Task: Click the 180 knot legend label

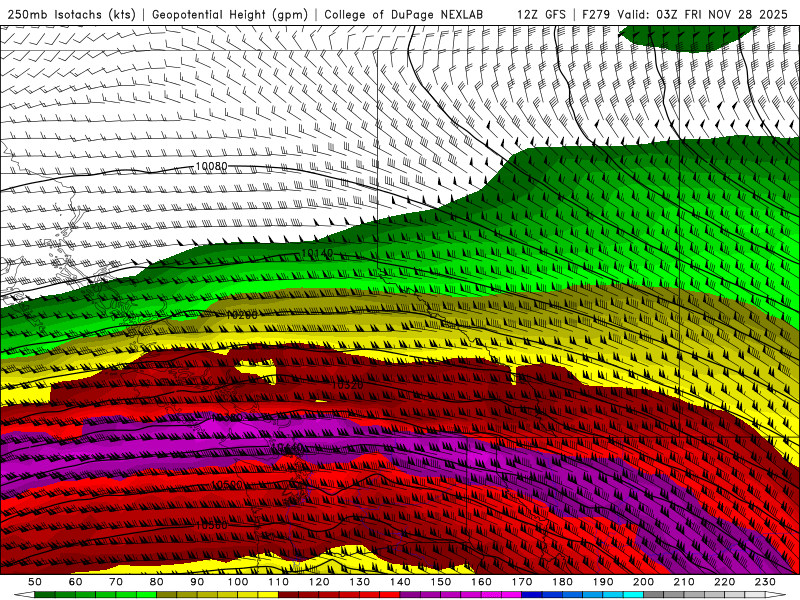Action: tap(562, 582)
